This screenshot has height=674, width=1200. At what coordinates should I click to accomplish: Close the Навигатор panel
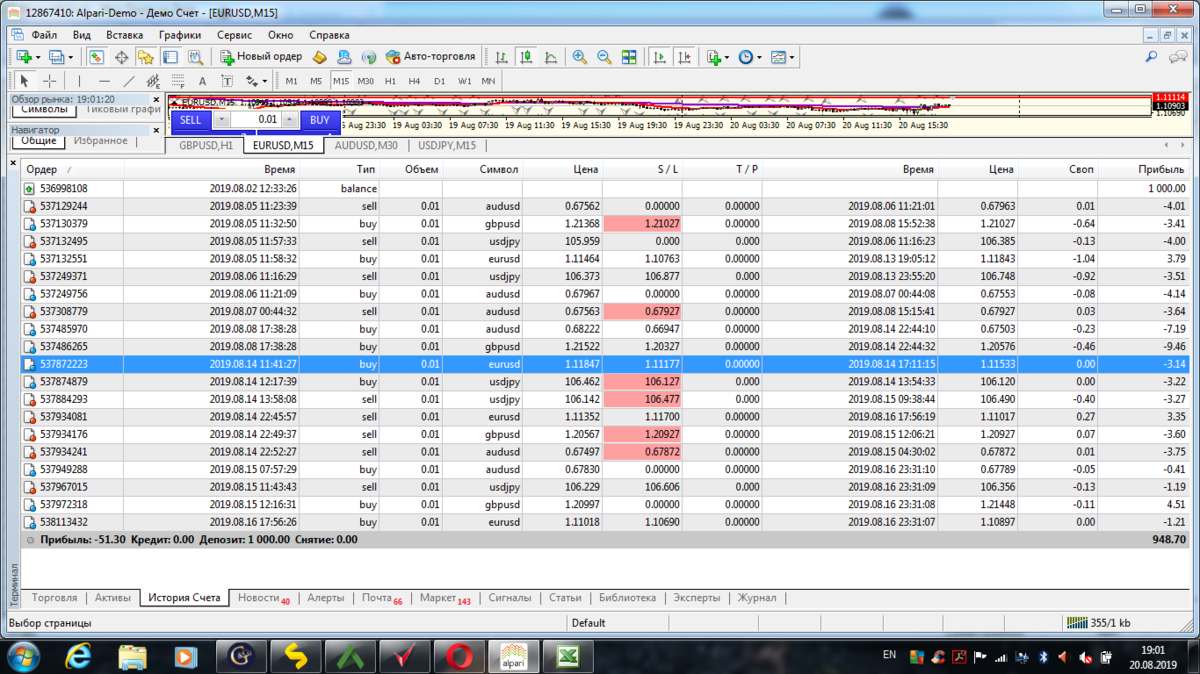156,130
